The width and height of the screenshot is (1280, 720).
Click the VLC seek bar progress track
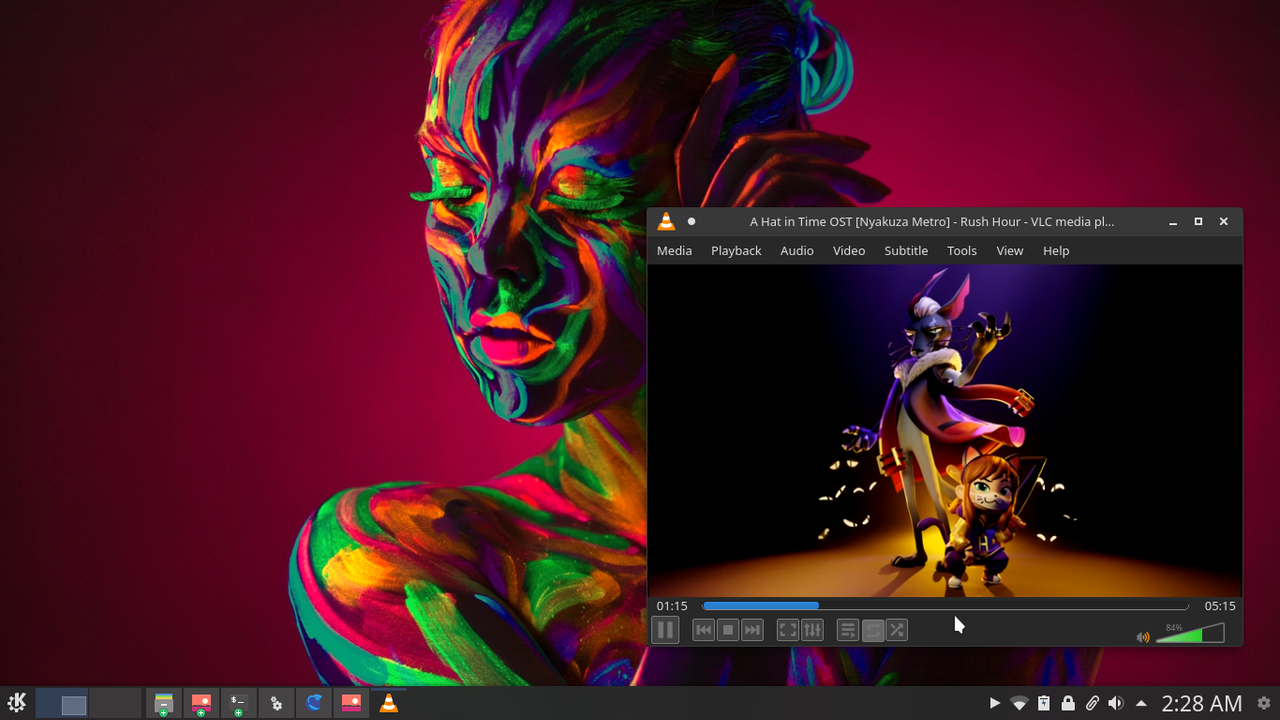pyautogui.click(x=945, y=606)
